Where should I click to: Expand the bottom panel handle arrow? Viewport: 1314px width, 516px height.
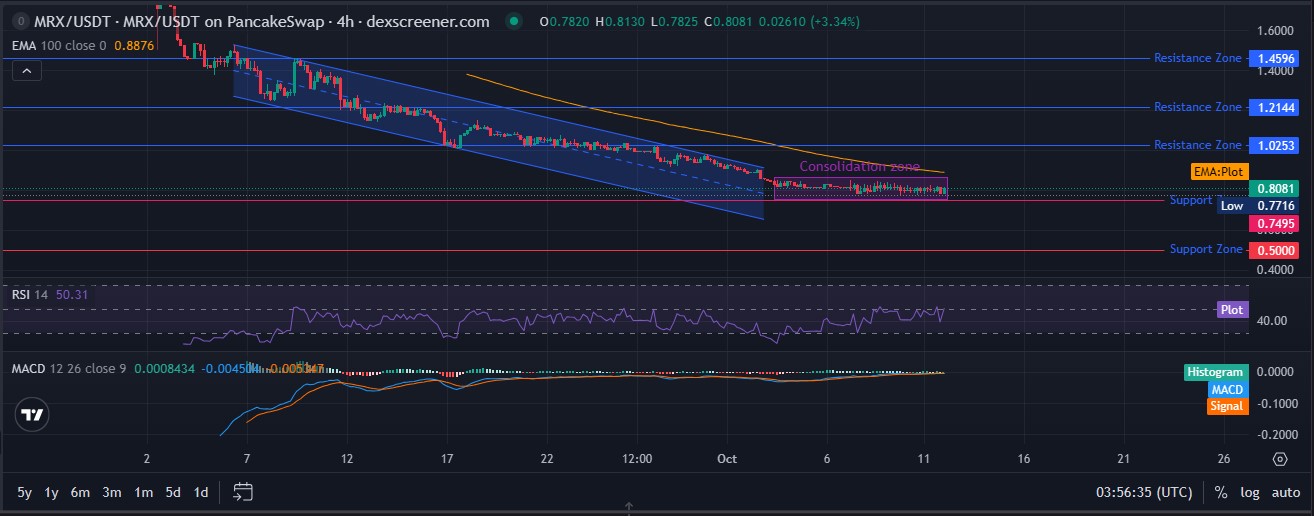coord(628,507)
